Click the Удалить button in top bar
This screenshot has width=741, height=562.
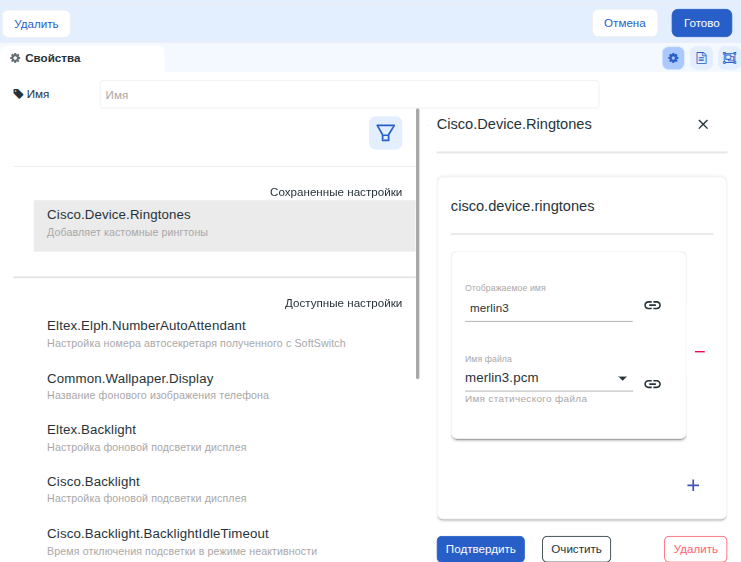[36, 24]
